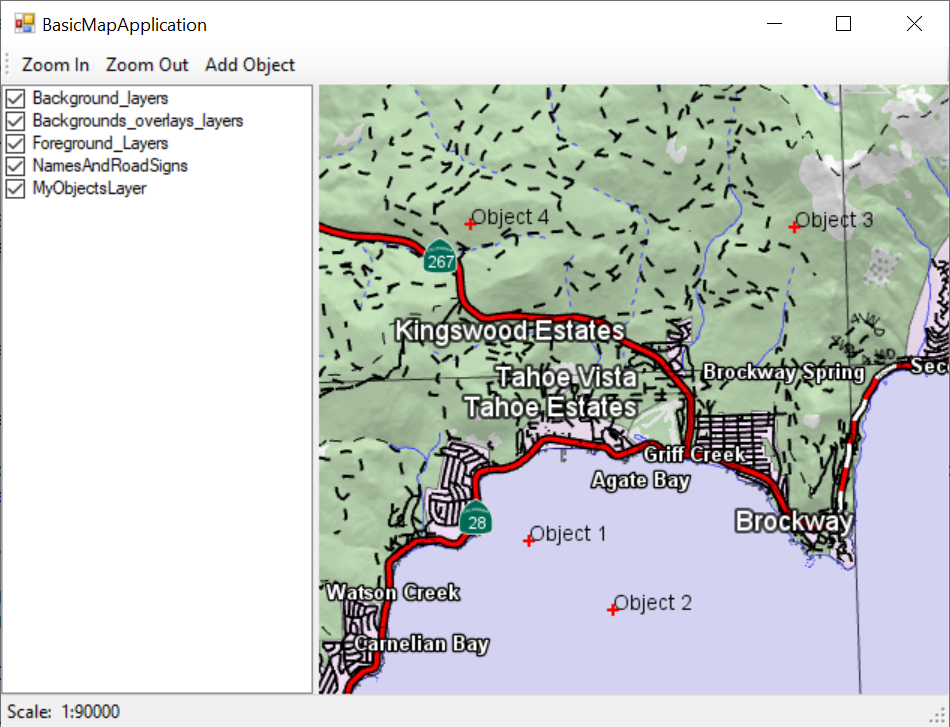Select the Object 3 red cross marker
Image resolution: width=950 pixels, height=727 pixels.
coord(794,227)
